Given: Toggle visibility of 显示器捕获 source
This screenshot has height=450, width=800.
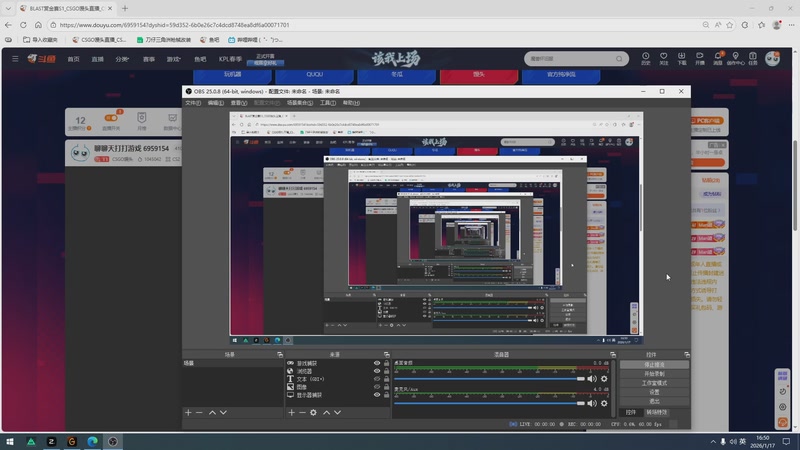Looking at the screenshot, I should pos(377,394).
